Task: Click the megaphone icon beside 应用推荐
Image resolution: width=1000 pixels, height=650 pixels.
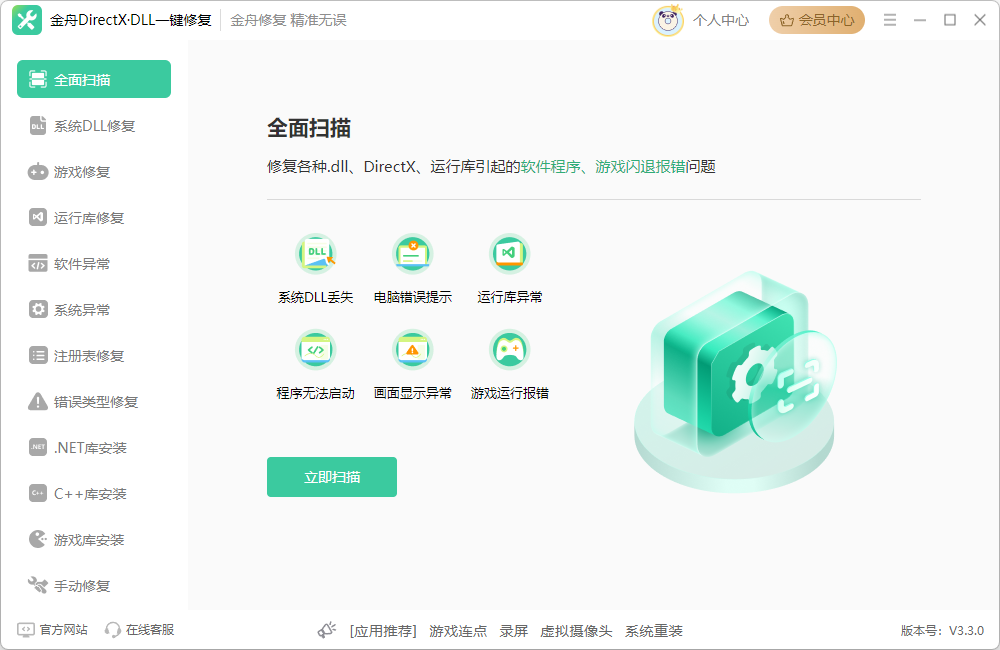Action: (x=327, y=629)
